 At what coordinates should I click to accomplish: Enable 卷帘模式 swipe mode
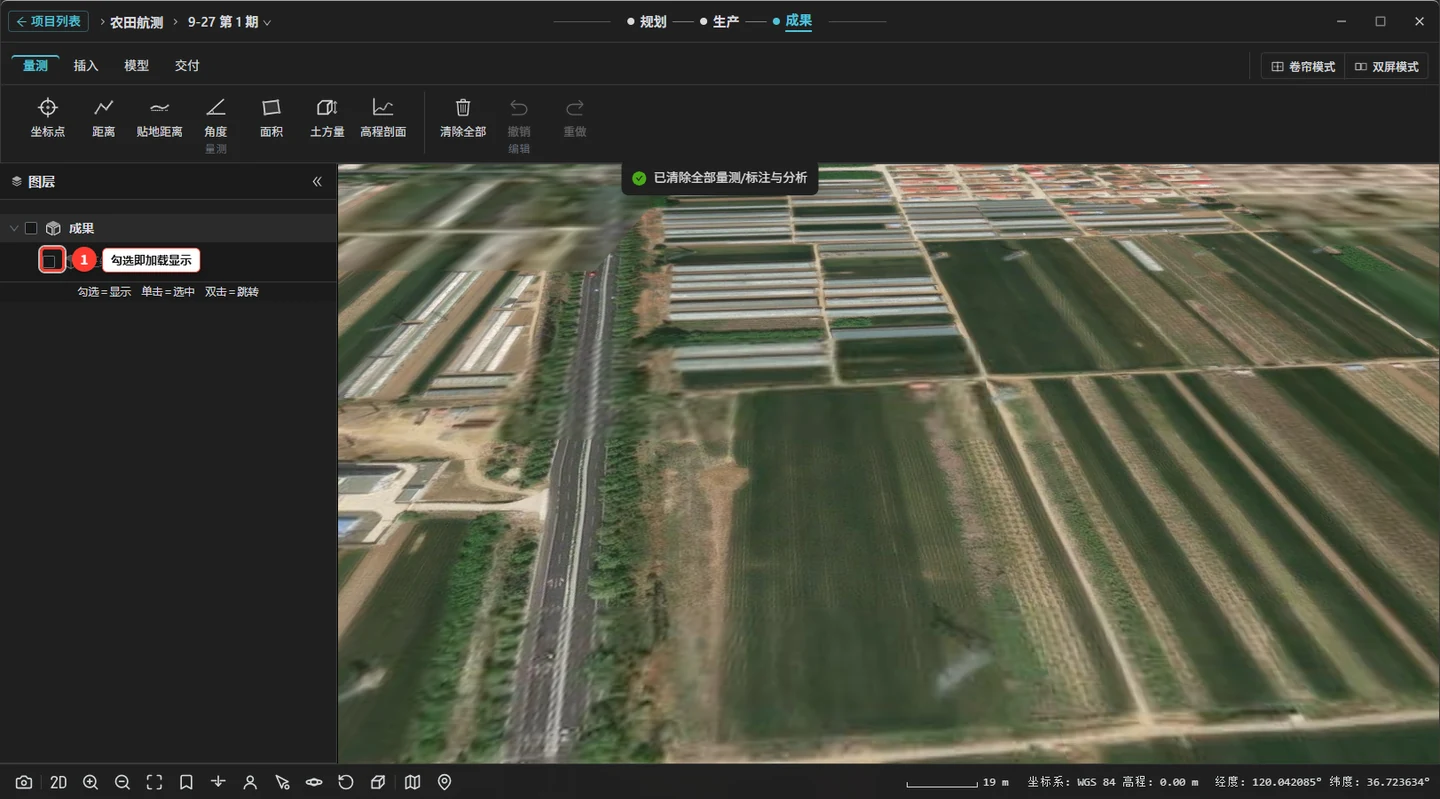click(1303, 66)
